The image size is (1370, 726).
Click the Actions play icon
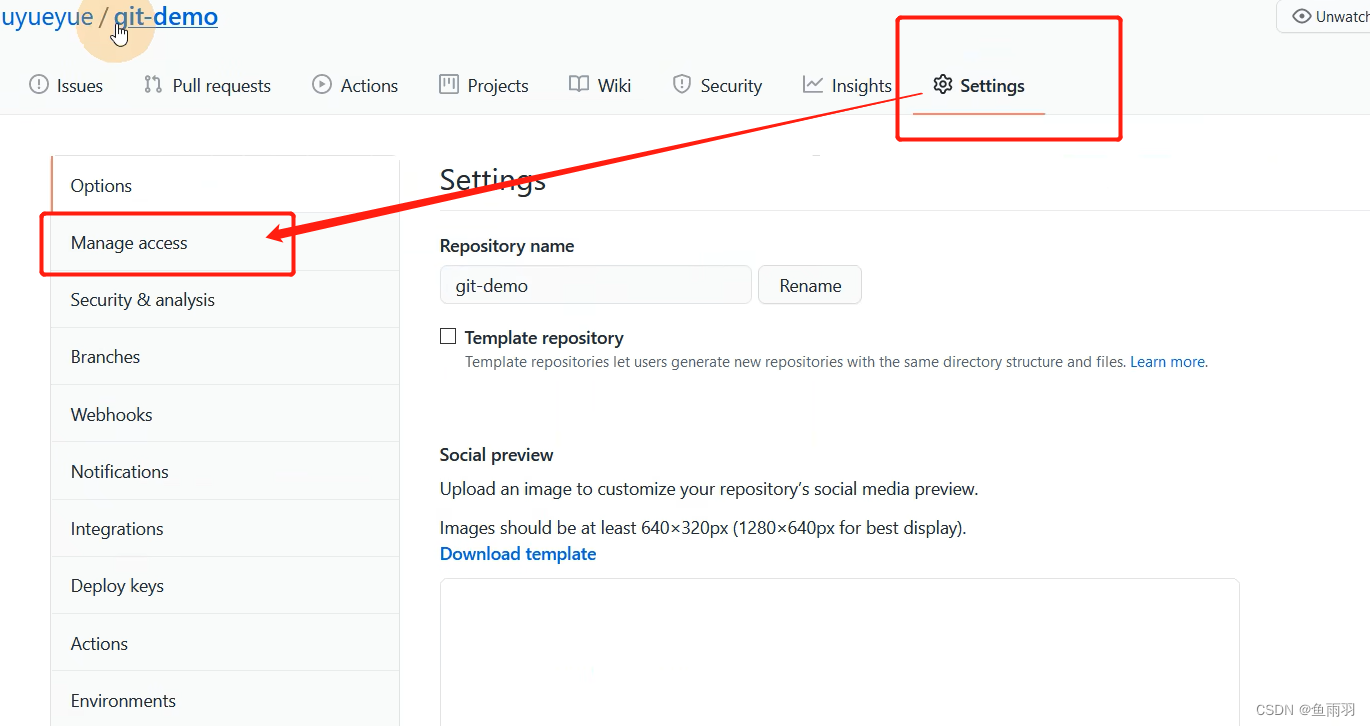[322, 85]
